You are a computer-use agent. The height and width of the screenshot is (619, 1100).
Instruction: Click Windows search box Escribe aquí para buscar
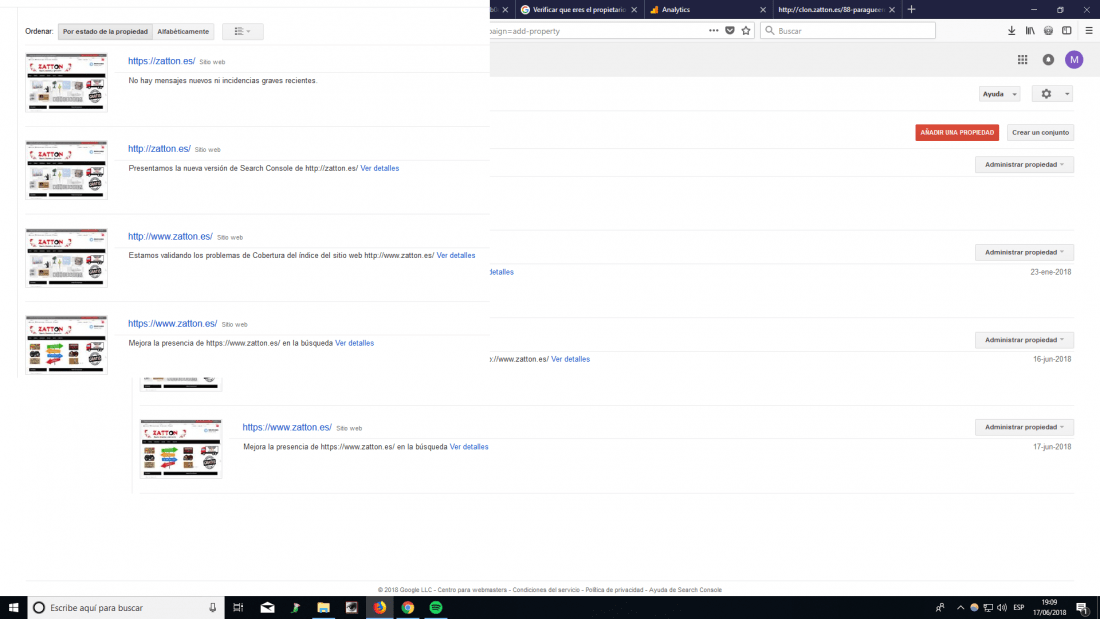126,608
